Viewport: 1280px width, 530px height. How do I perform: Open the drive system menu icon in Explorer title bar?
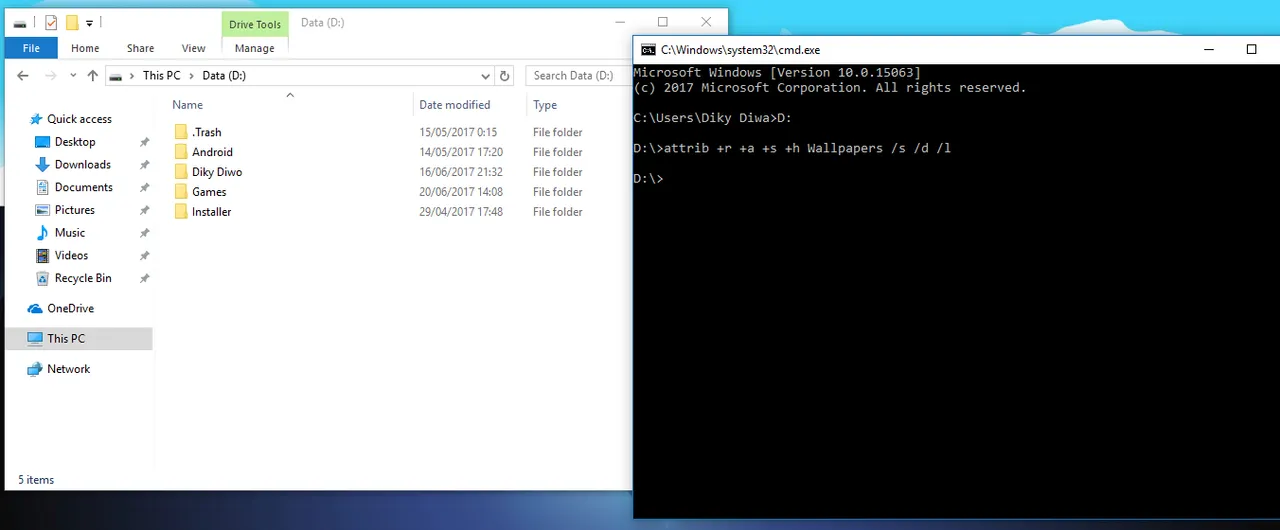coord(20,23)
